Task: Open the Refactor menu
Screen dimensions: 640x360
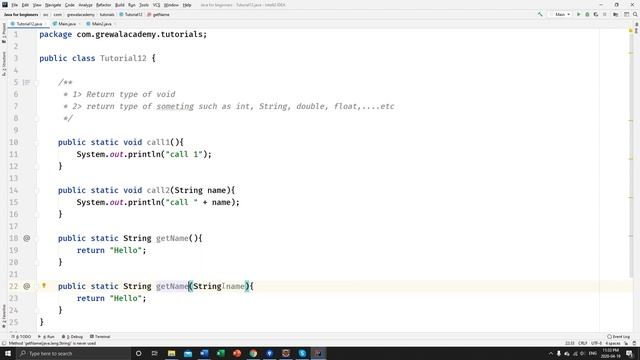Action: pos(104,5)
